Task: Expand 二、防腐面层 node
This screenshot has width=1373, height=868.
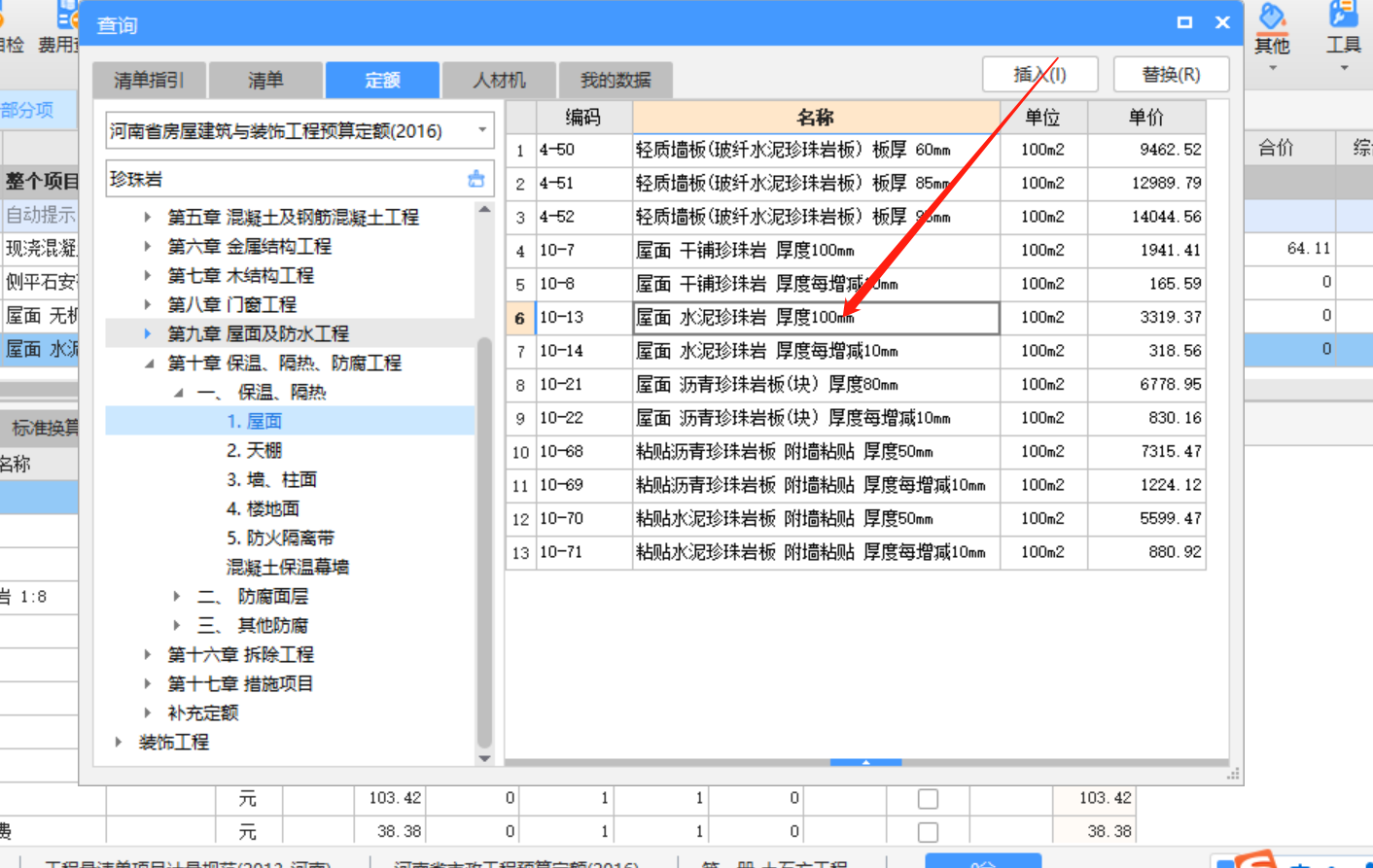Action: (x=176, y=596)
